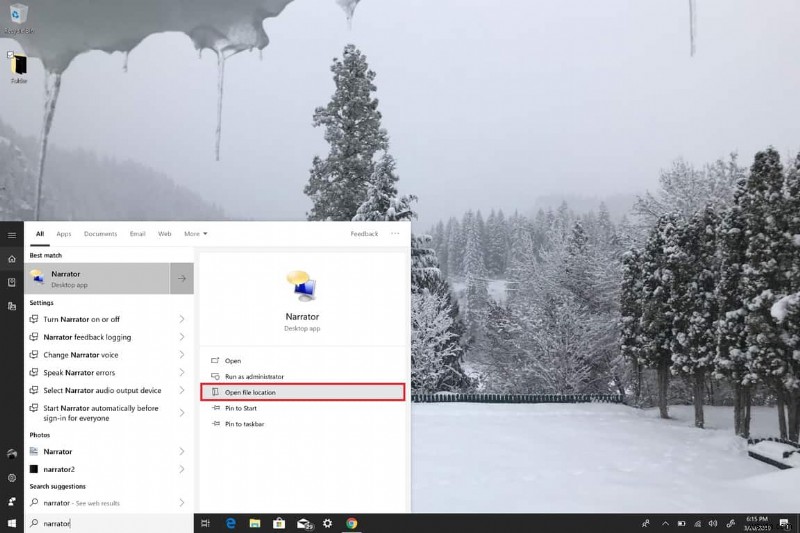Switch to the Apps search tab

[64, 234]
